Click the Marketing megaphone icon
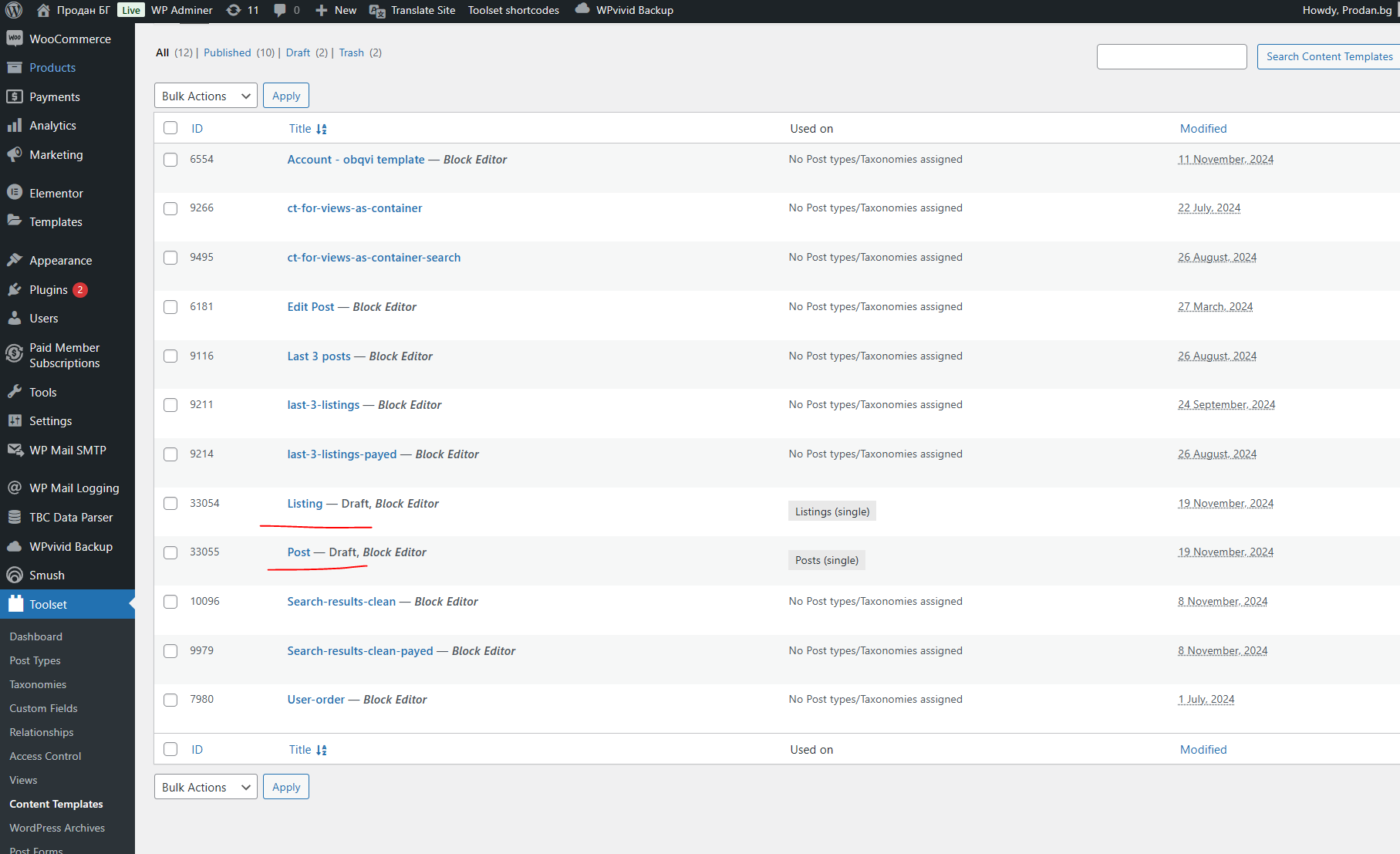The height and width of the screenshot is (854, 1400). point(15,154)
